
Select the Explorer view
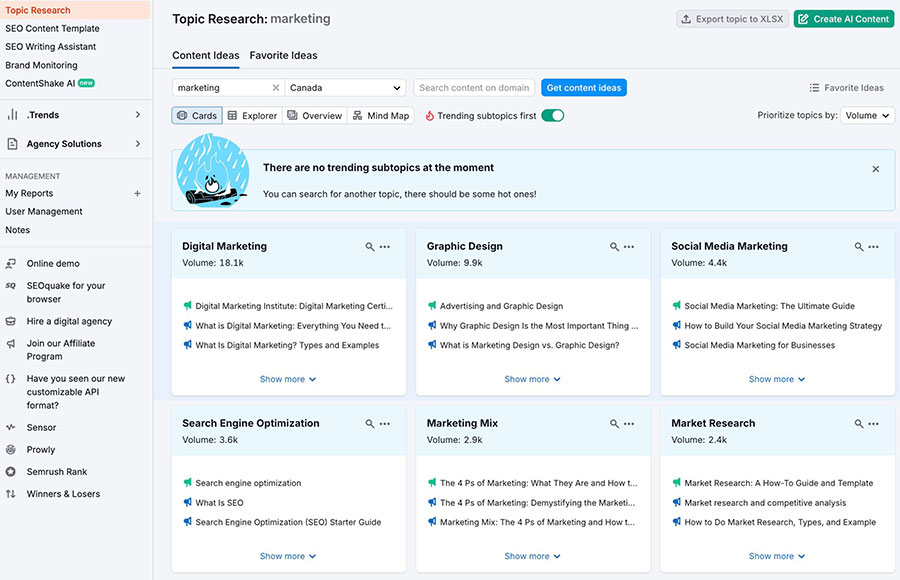click(x=252, y=115)
